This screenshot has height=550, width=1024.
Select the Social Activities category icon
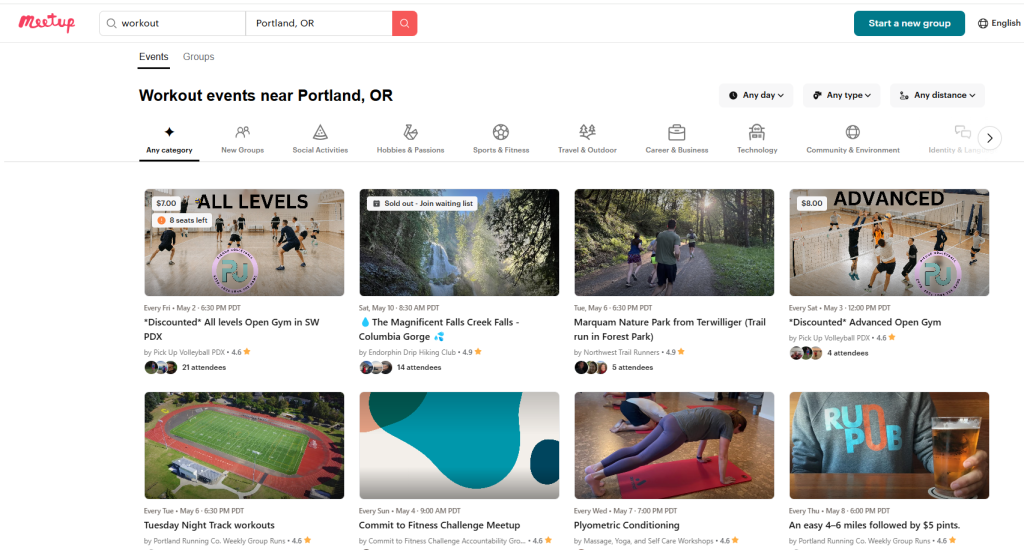pos(320,132)
